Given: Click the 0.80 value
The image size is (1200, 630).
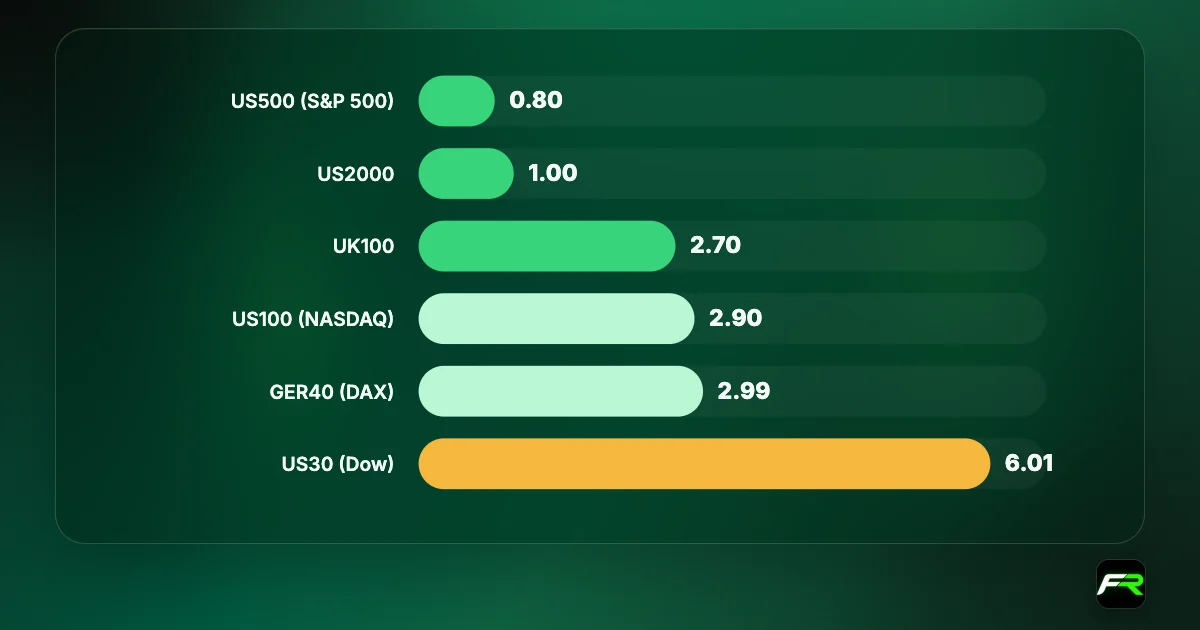Looking at the screenshot, I should click(536, 100).
